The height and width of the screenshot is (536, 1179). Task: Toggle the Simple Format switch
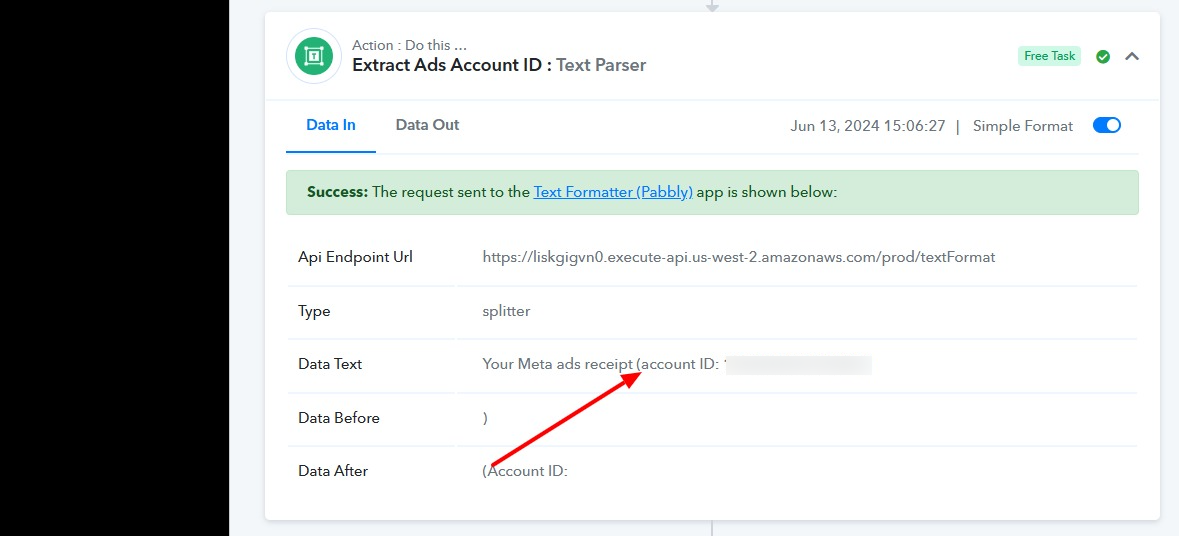click(x=1106, y=126)
